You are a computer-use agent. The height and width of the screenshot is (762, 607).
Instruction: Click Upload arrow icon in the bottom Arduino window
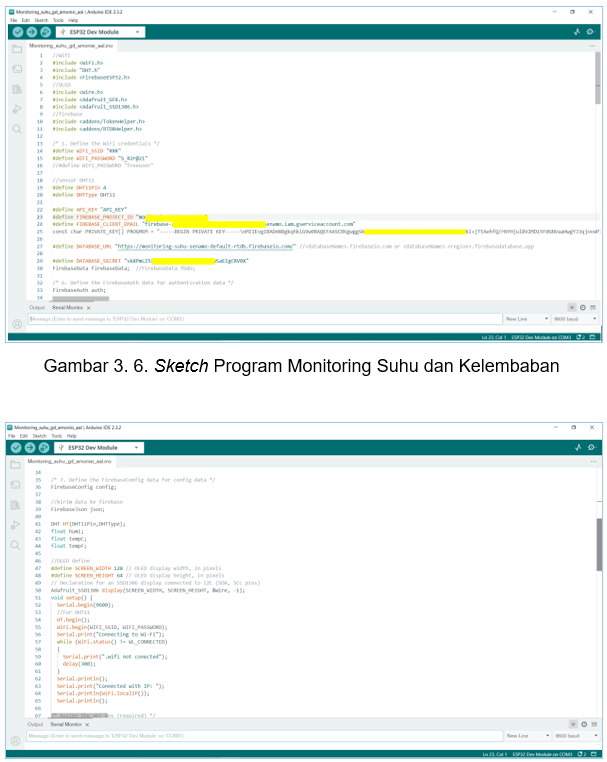(x=30, y=448)
